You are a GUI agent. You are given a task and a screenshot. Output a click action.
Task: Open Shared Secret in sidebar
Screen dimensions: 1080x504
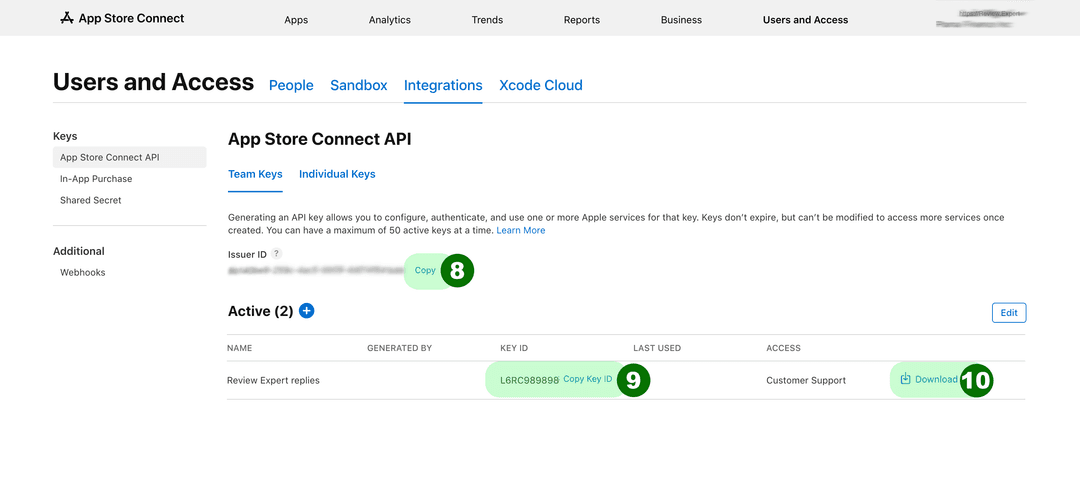coord(91,200)
